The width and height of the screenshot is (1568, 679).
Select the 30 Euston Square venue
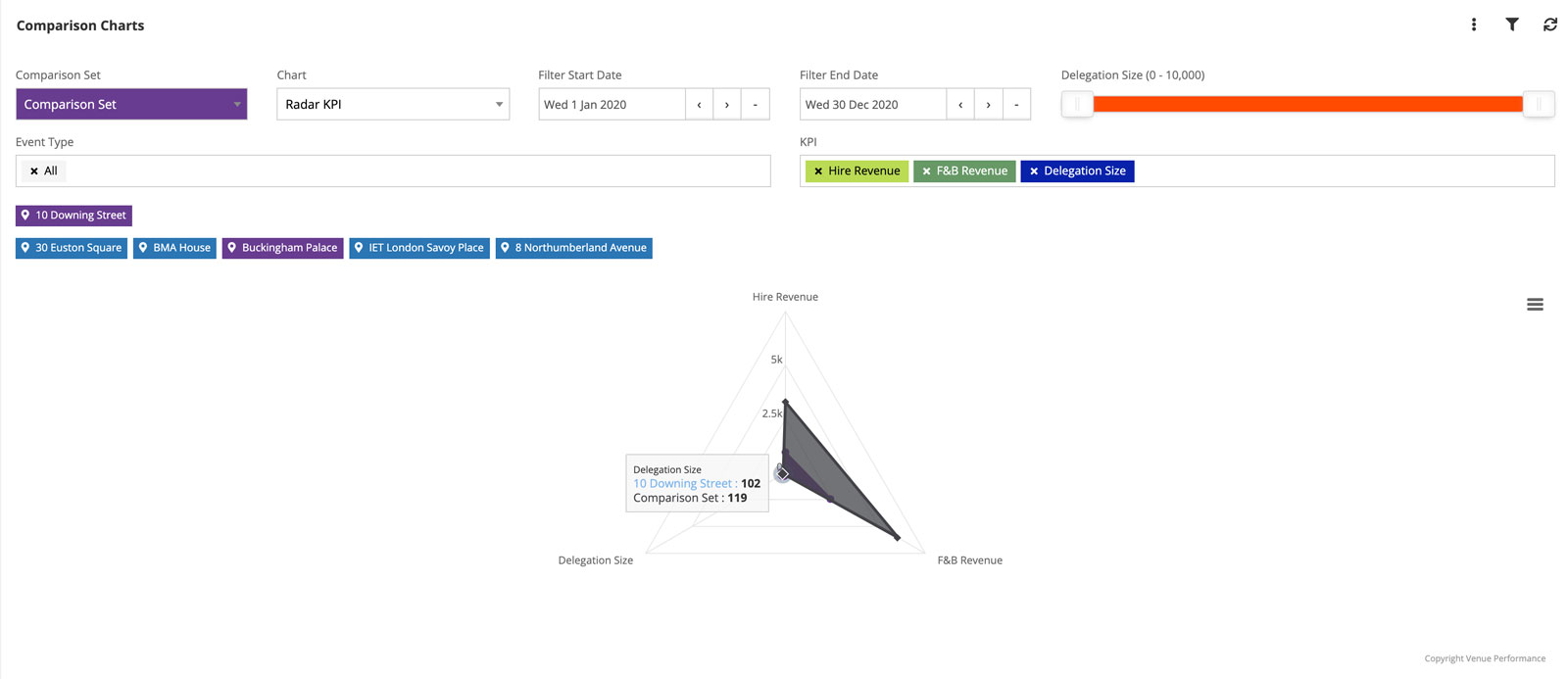(x=72, y=248)
